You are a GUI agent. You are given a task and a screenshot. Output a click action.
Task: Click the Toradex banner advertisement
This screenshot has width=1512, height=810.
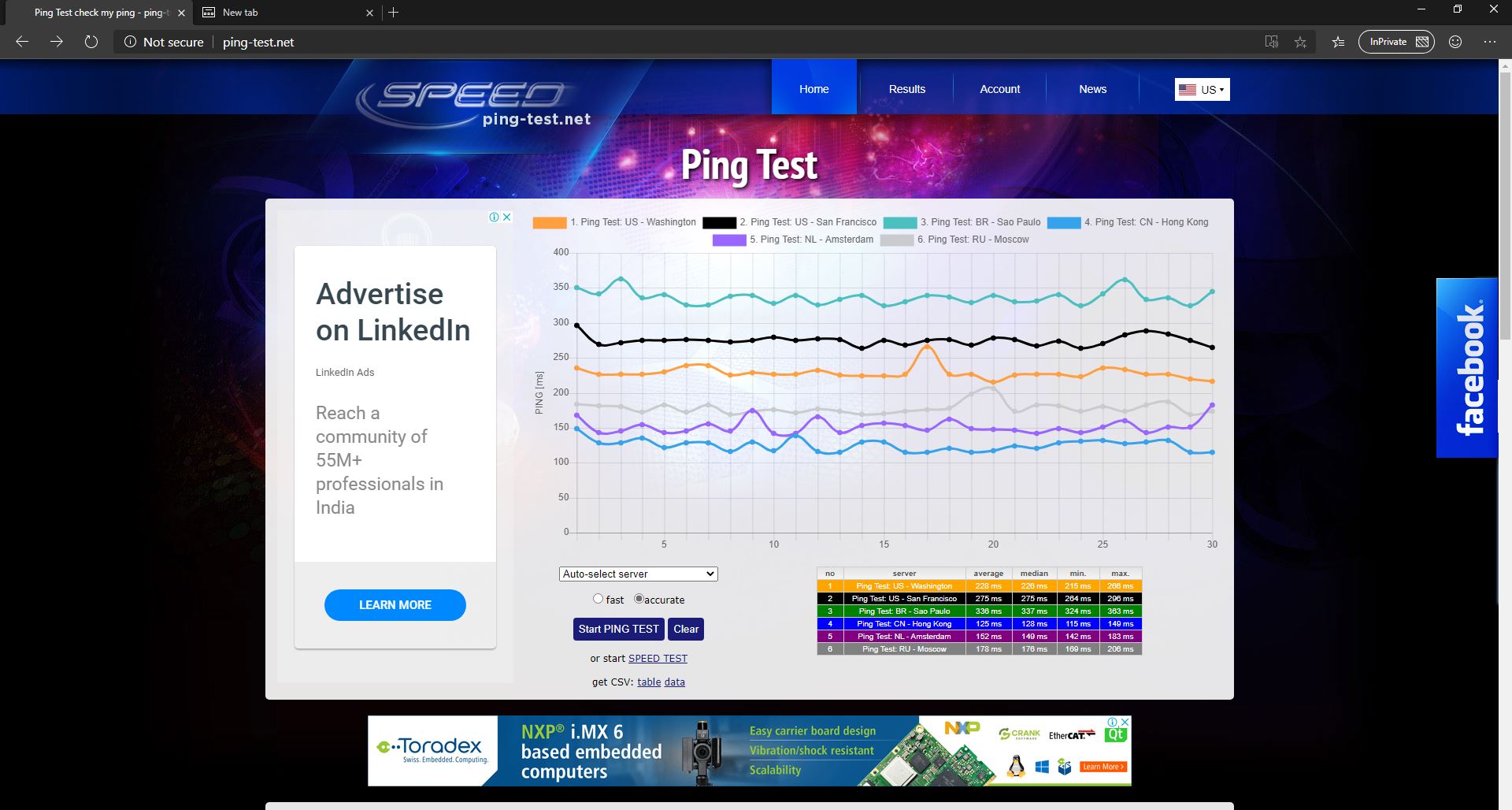click(749, 751)
